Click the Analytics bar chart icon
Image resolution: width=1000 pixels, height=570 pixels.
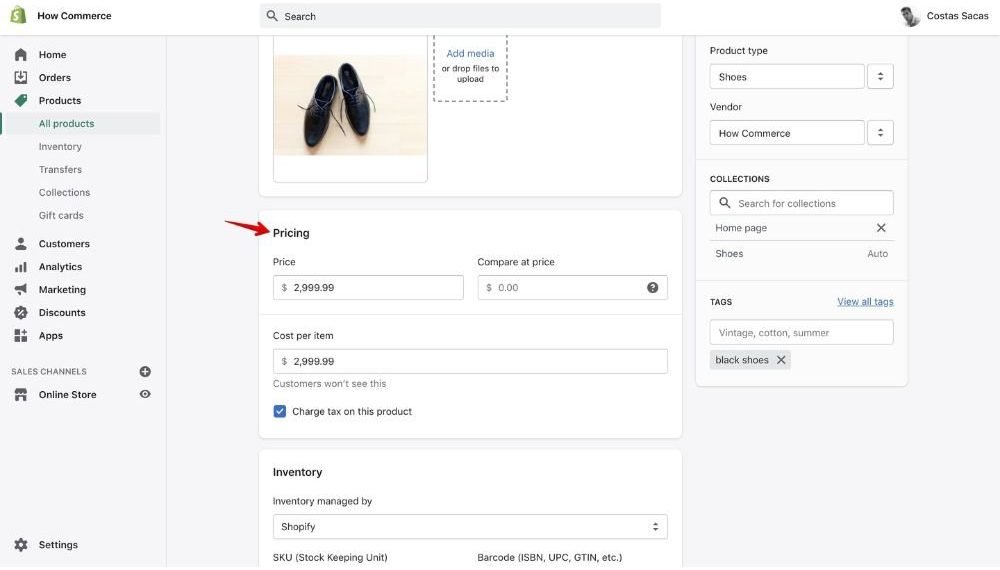click(x=20, y=267)
